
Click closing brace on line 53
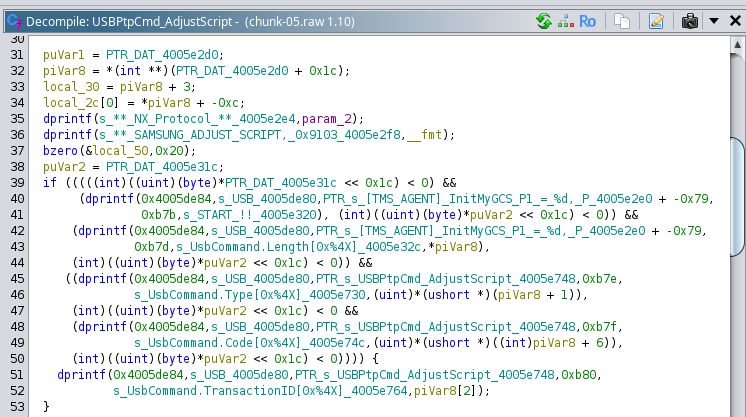(x=46, y=407)
